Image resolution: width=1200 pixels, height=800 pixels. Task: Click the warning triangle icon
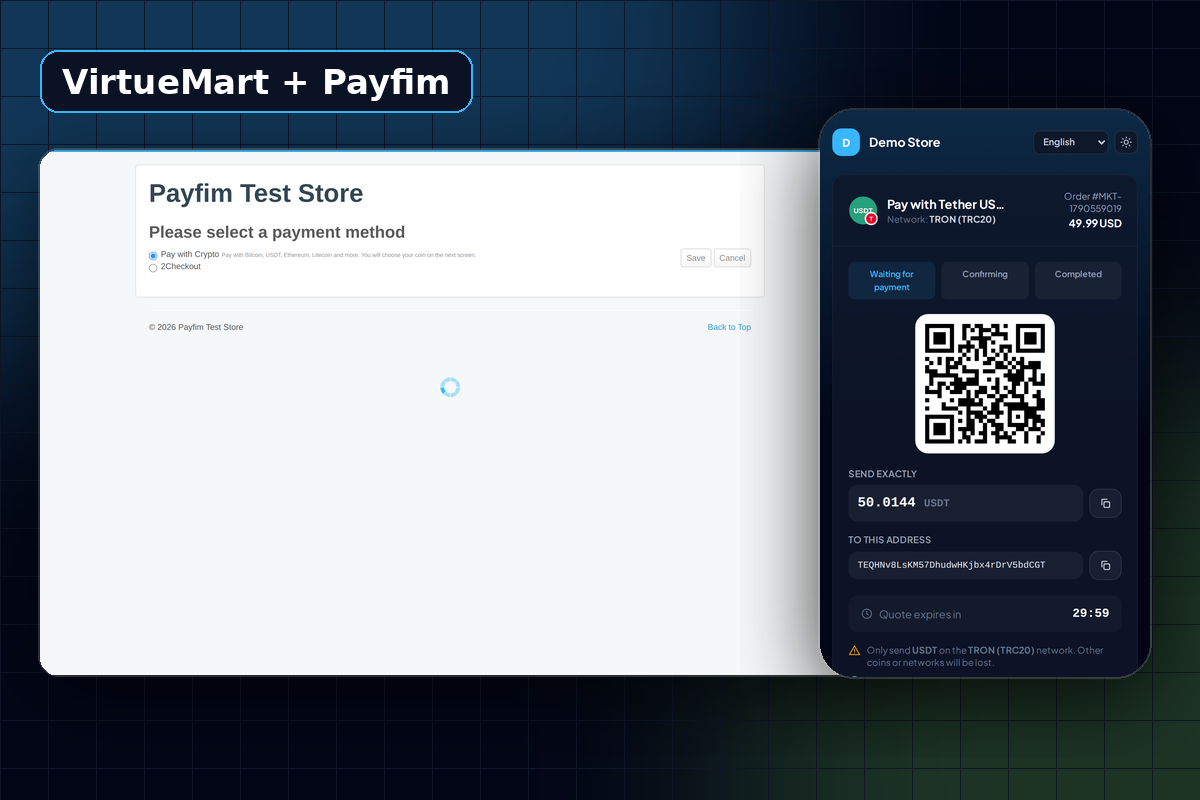tap(854, 650)
